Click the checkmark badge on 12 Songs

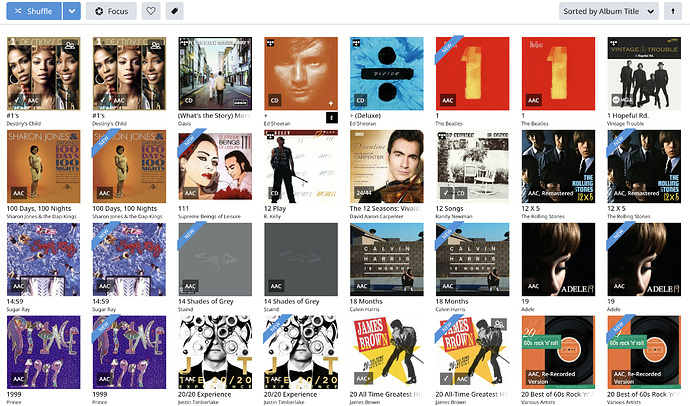point(446,193)
